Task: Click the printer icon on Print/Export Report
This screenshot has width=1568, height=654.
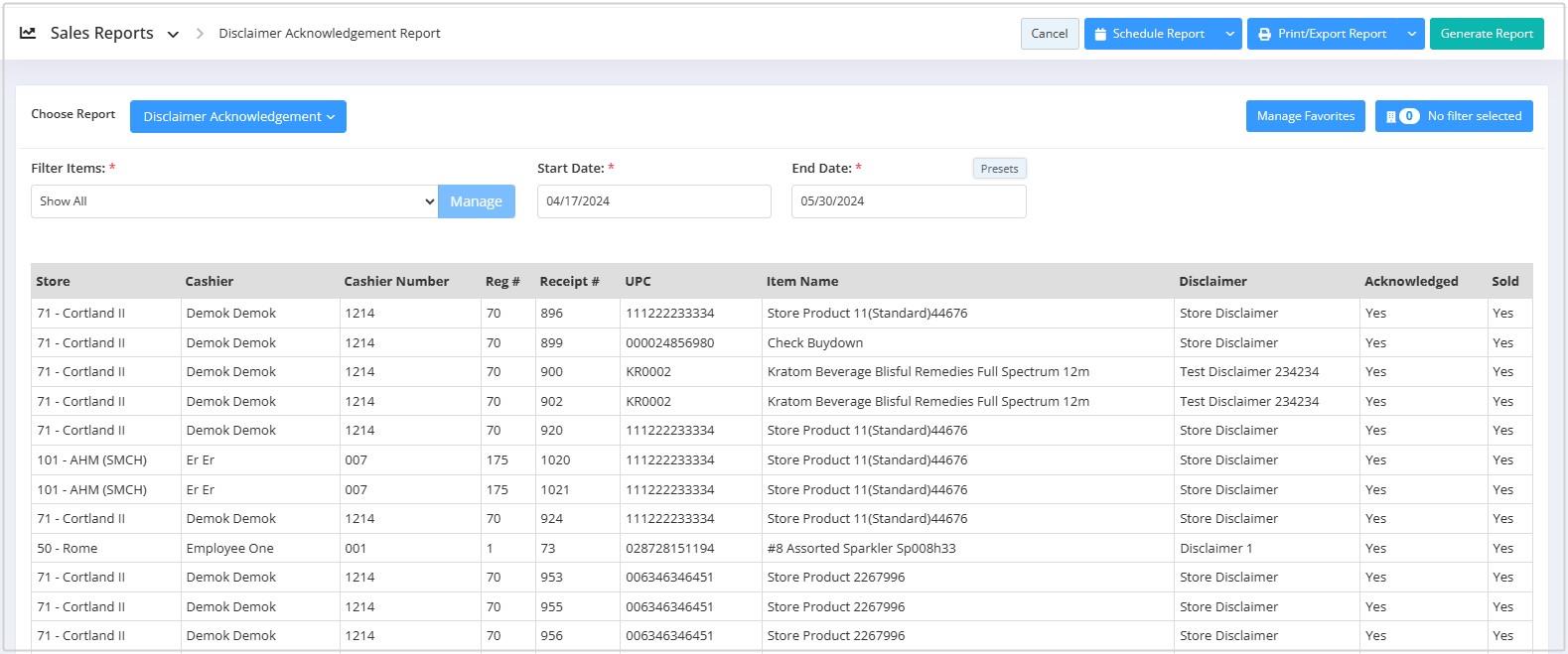Action: (x=1264, y=34)
